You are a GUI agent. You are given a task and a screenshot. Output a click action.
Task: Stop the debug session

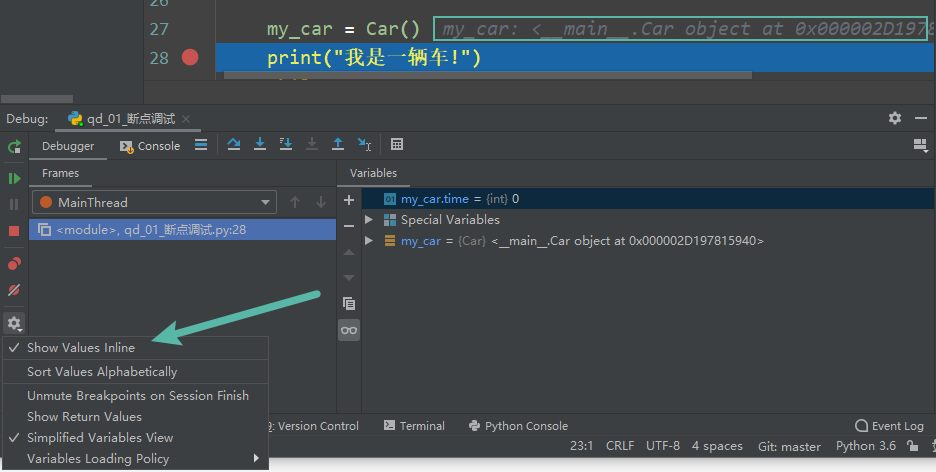pos(14,231)
